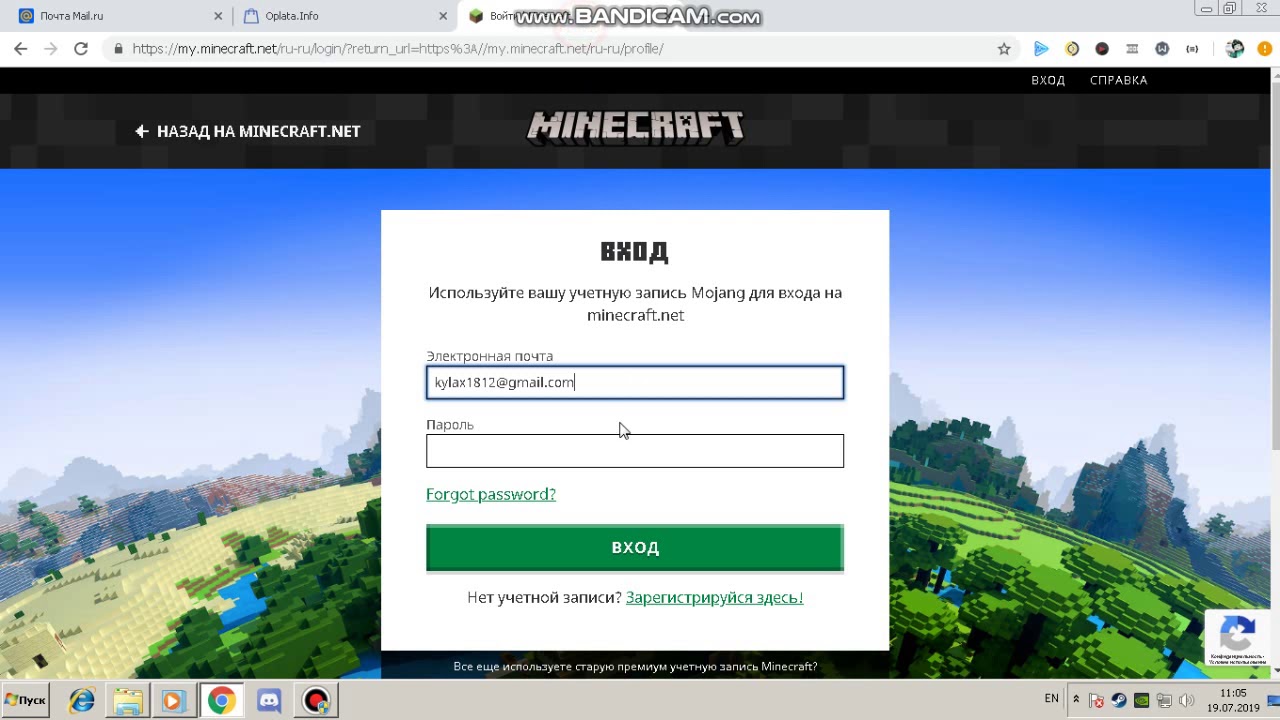Click ВХОД in the top navigation
This screenshot has height=720, width=1280.
tap(1048, 80)
